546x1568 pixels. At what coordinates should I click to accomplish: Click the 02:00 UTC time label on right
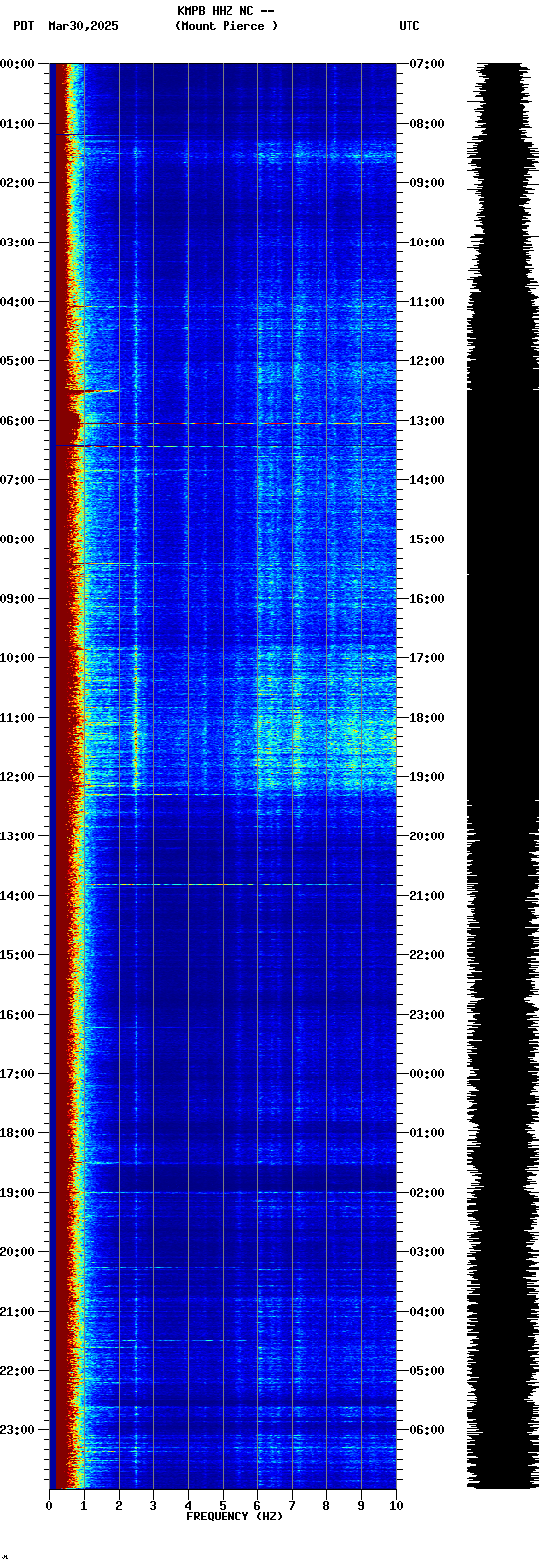pyautogui.click(x=427, y=1193)
